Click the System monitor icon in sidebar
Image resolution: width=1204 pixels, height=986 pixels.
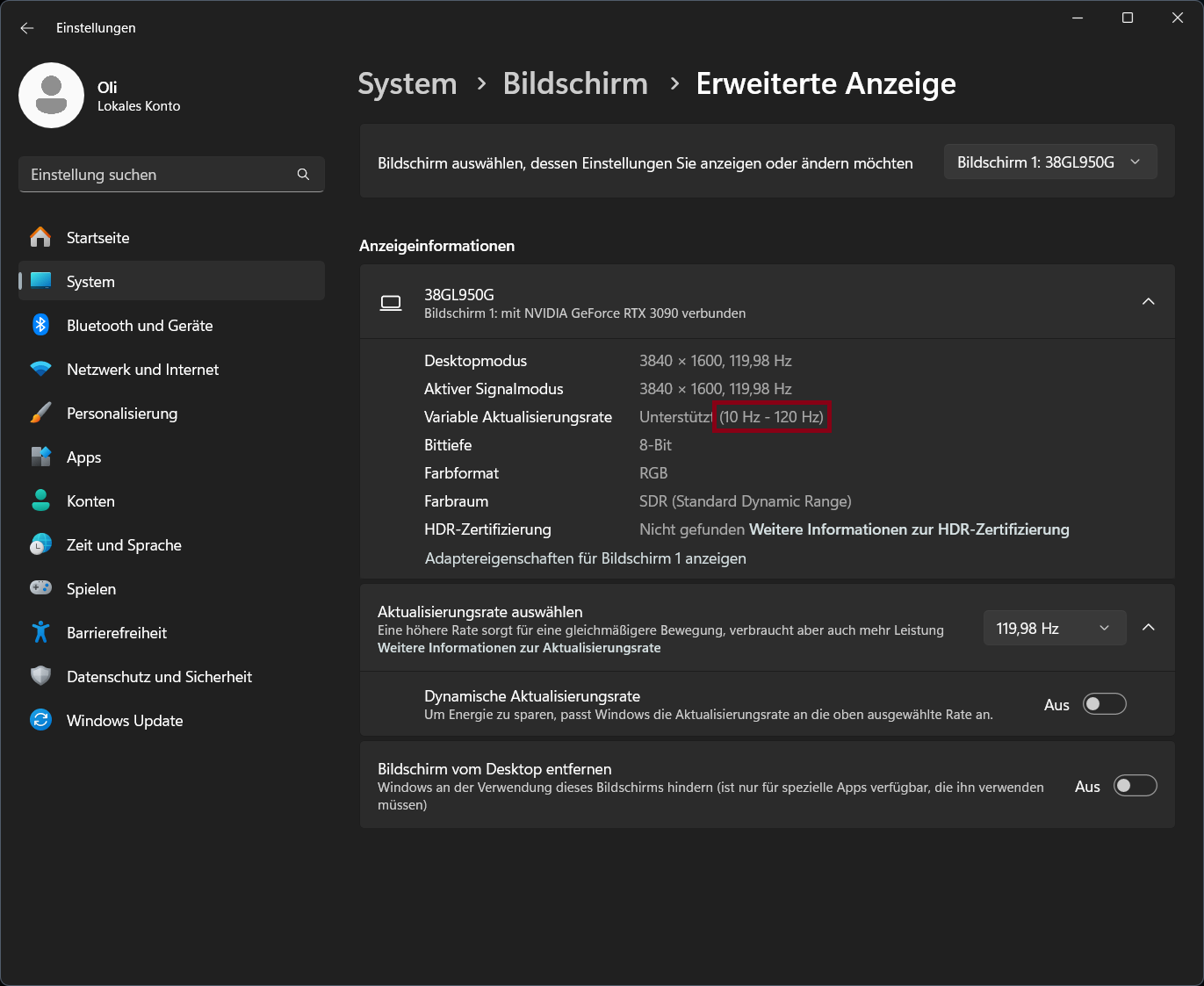pyautogui.click(x=40, y=281)
